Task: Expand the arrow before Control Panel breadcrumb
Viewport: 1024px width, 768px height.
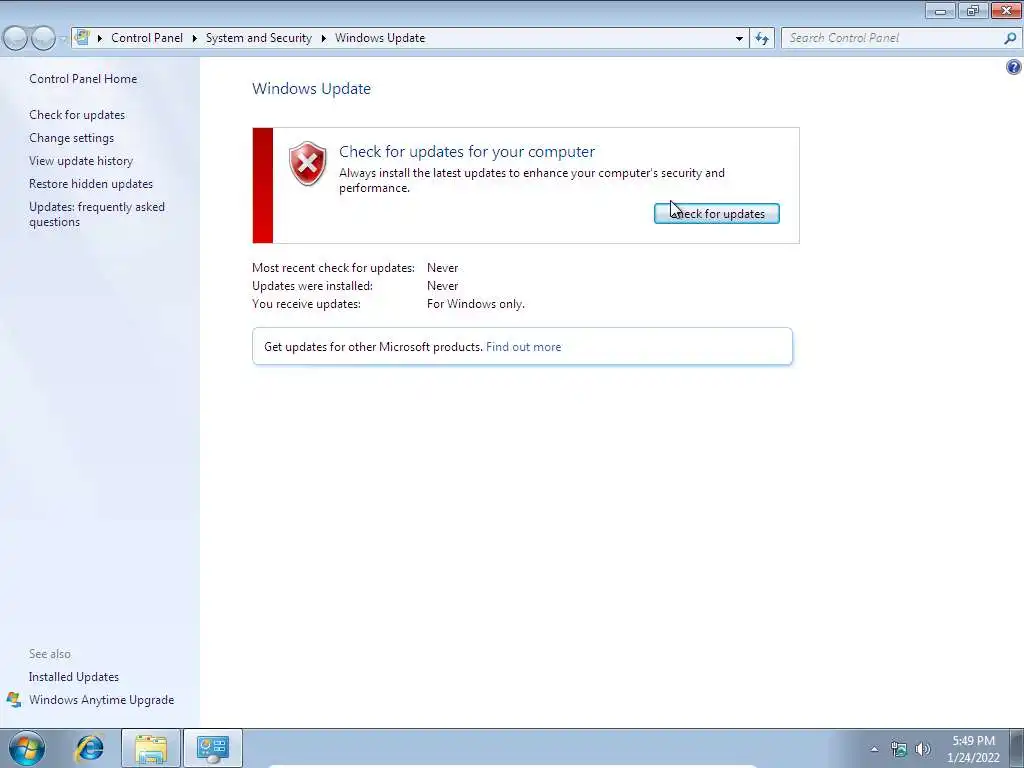Action: pyautogui.click(x=100, y=38)
